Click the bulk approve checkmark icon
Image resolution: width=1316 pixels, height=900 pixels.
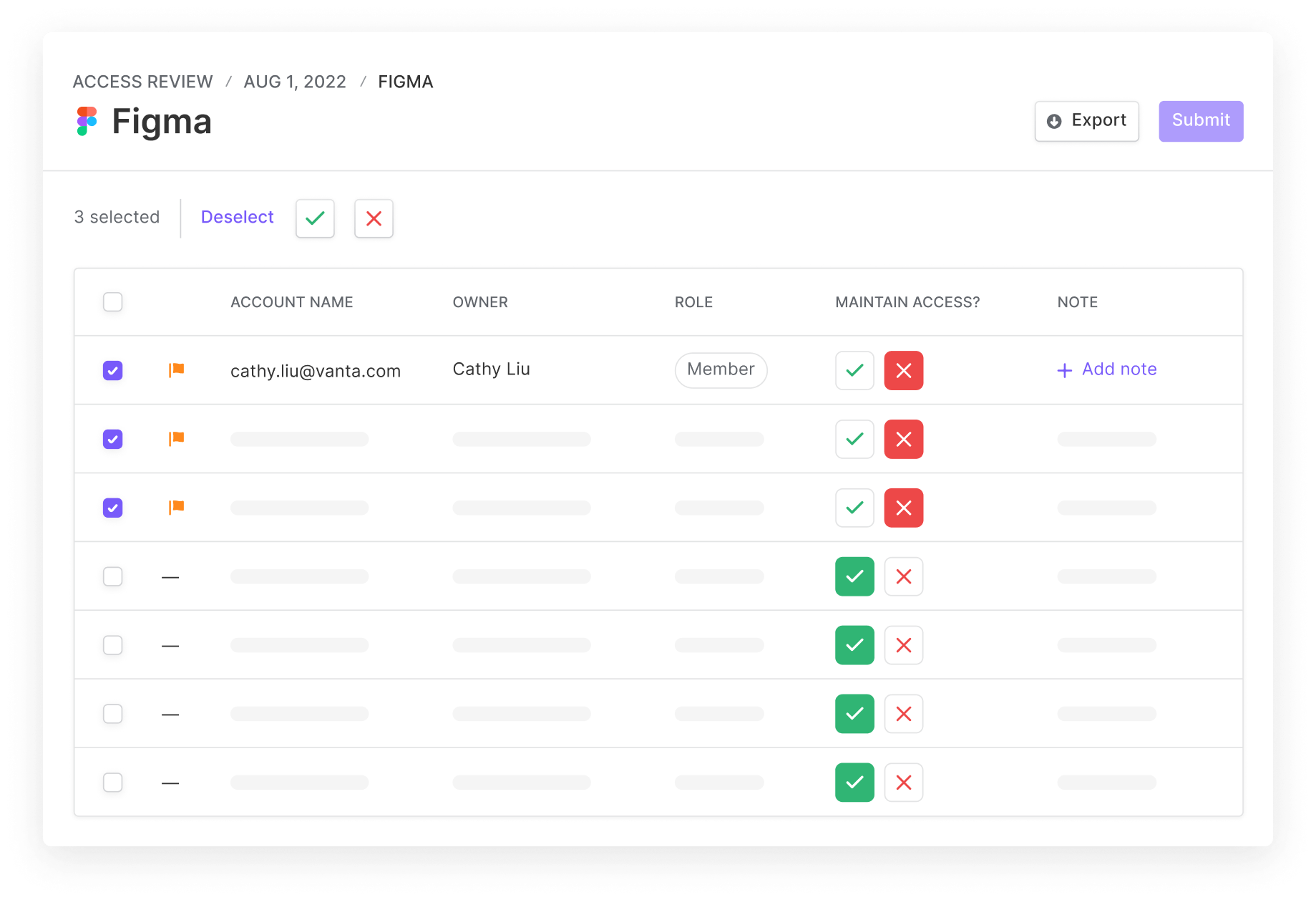[314, 218]
